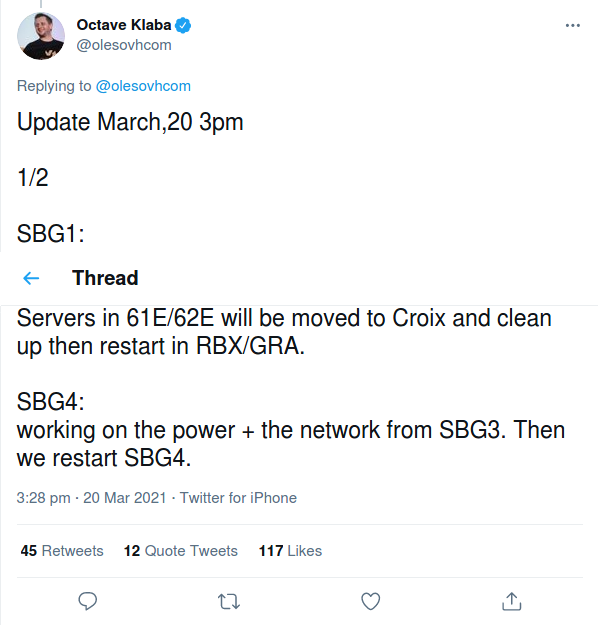Click the reply speech bubble icon
This screenshot has height=625, width=598.
pyautogui.click(x=88, y=601)
